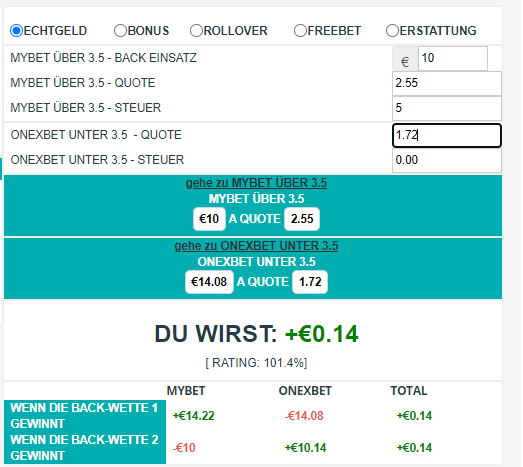523x467 pixels.
Task: Focus the Onexbet quote field 1.72
Action: click(447, 135)
